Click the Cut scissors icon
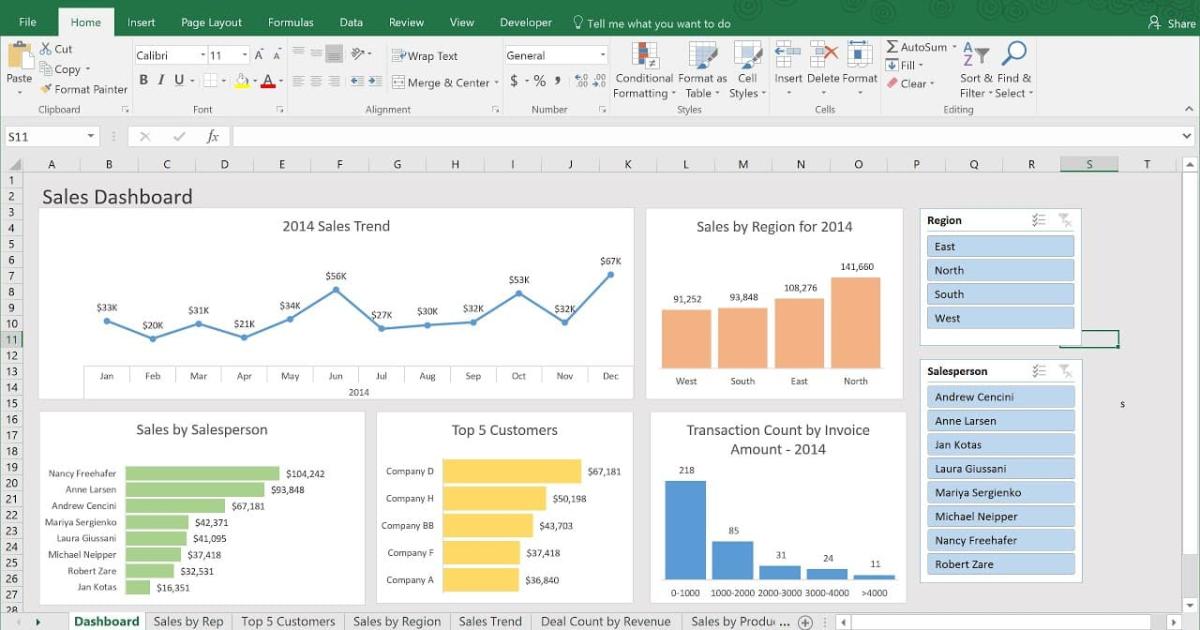Viewport: 1200px width, 630px height. tap(46, 49)
